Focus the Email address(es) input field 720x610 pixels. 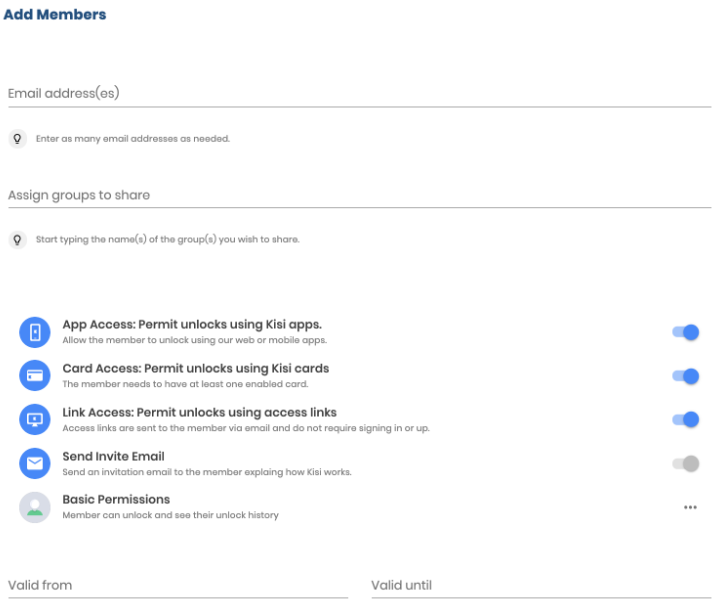(x=360, y=94)
